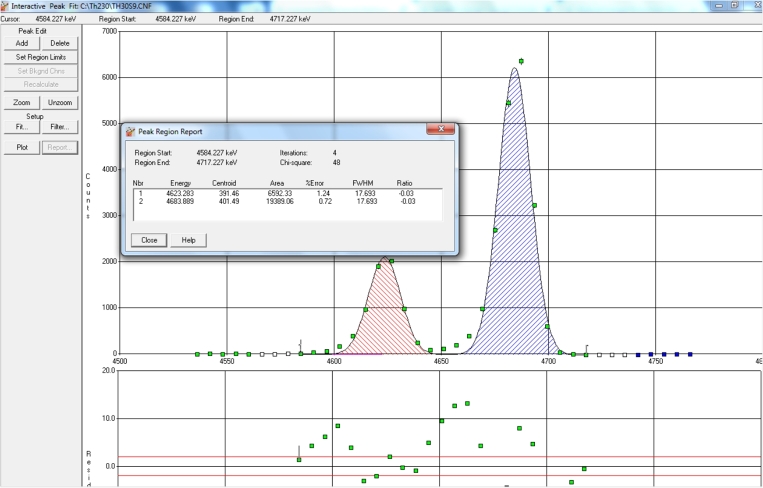Click the %Error value 0.72
Image resolution: width=763 pixels, height=488 pixels.
[325, 201]
